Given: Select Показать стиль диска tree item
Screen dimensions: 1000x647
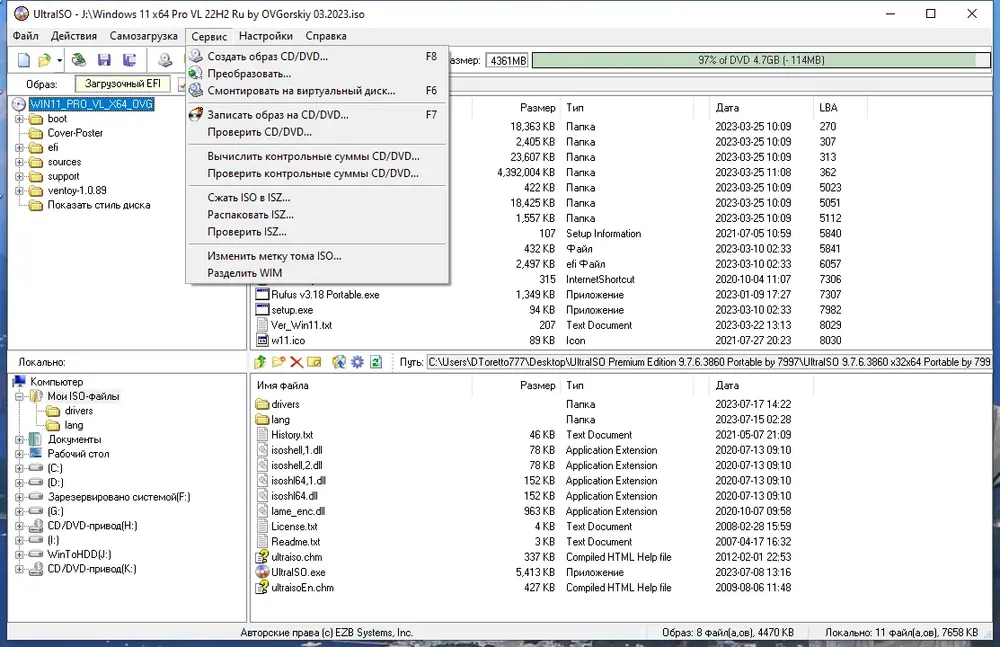Looking at the screenshot, I should tap(99, 205).
